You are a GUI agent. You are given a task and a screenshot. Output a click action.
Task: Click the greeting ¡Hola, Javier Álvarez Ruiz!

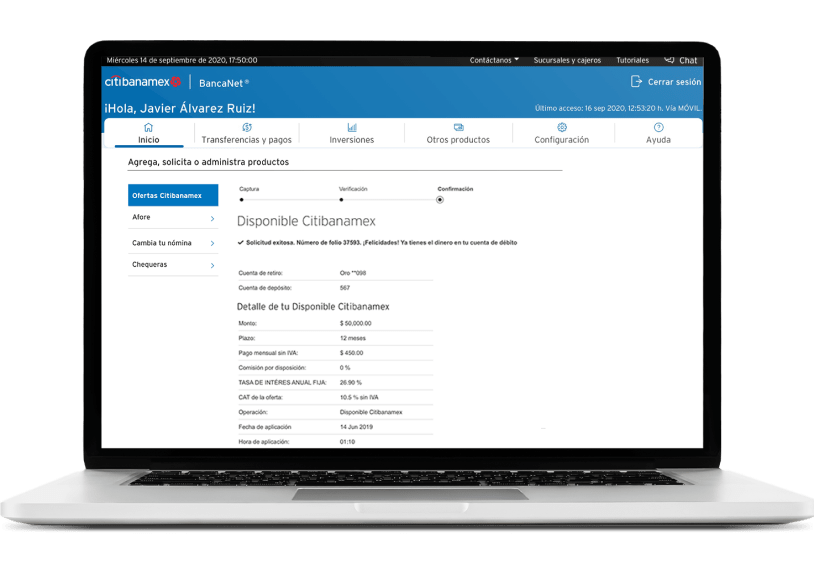[x=180, y=108]
